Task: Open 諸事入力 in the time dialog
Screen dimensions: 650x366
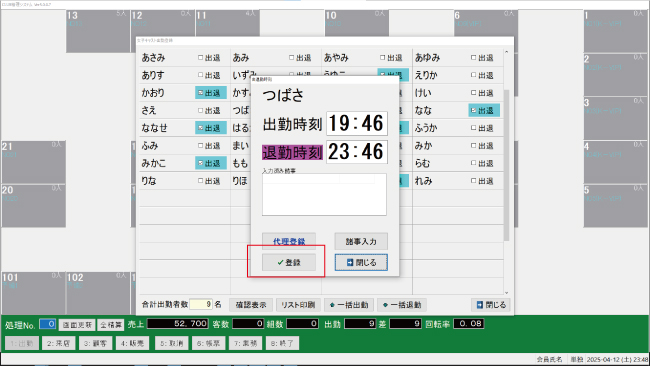Action: point(361,241)
